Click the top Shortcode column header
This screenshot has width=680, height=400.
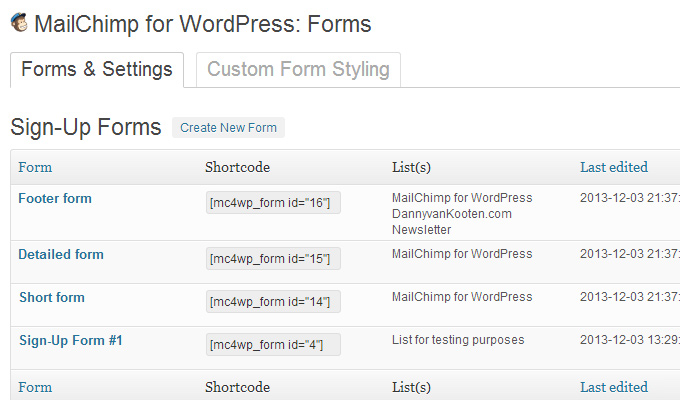pyautogui.click(x=238, y=167)
